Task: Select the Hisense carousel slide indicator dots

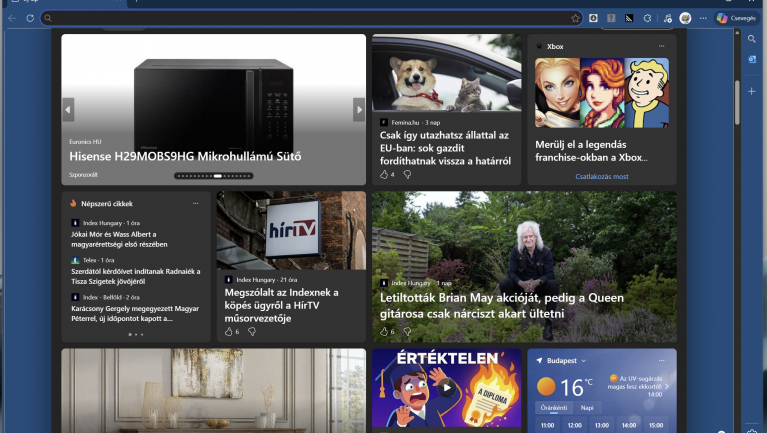Action: coord(214,176)
